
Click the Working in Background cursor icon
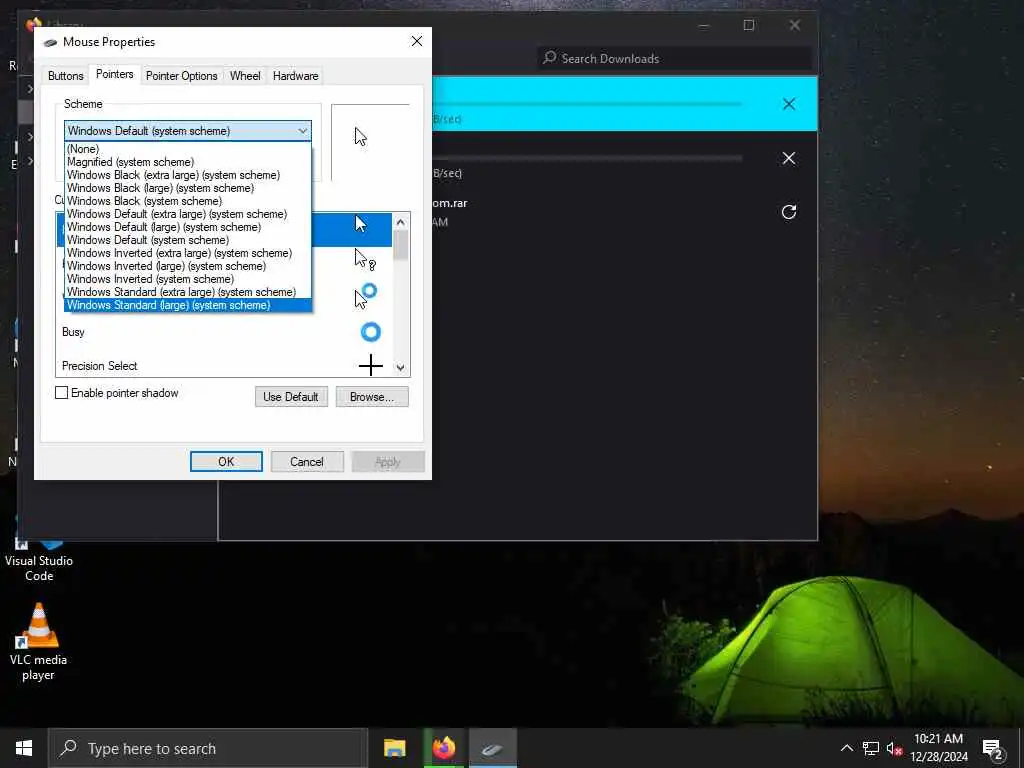(x=365, y=295)
